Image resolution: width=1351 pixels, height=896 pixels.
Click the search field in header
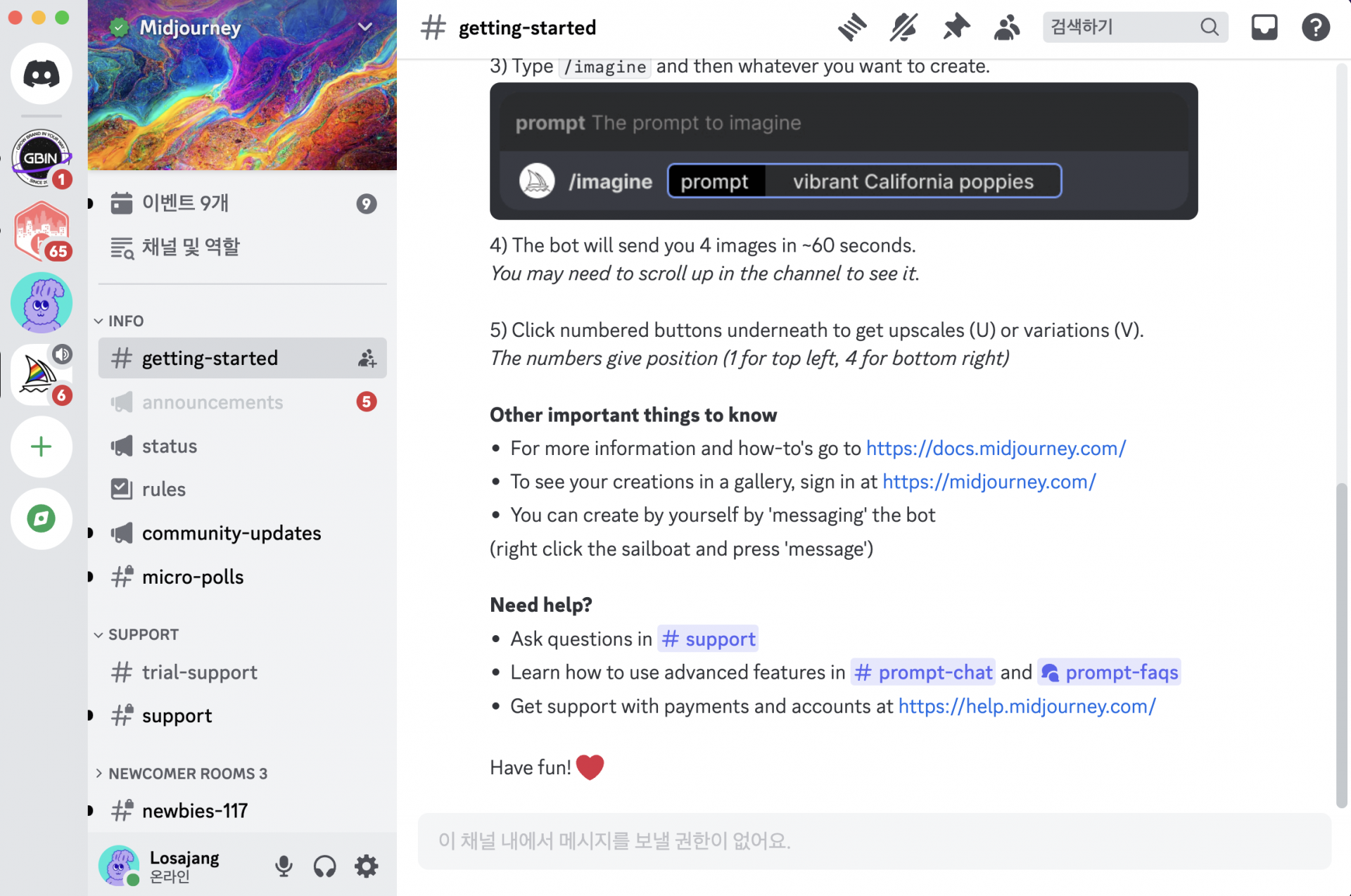pos(1122,27)
